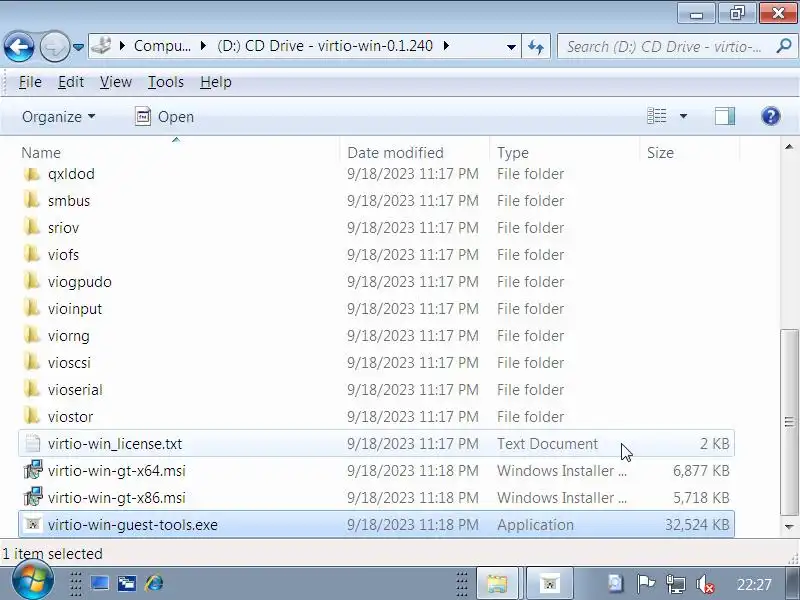Refresh the folder view
Screen dimensions: 800x600
(536, 47)
